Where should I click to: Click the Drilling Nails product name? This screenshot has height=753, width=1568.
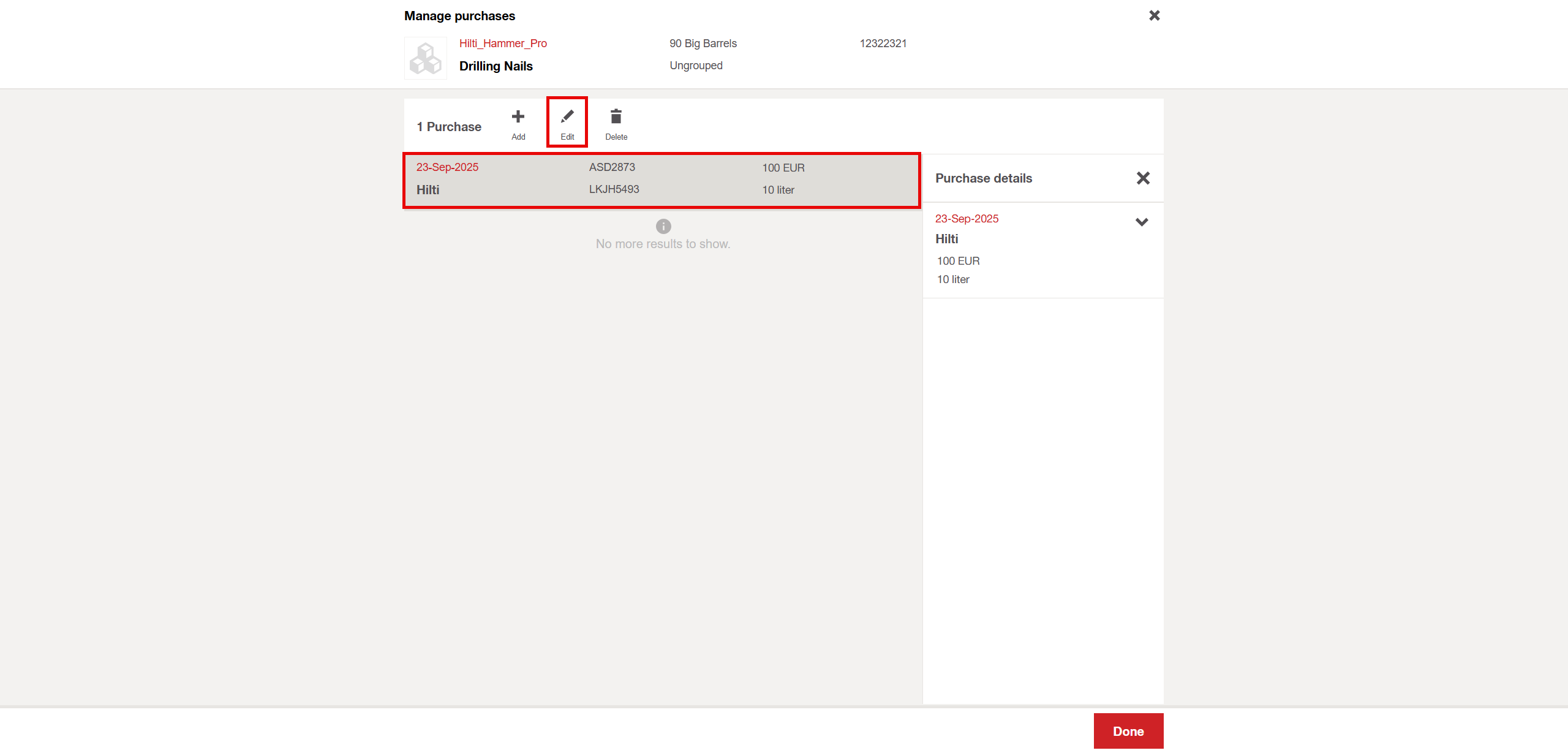coord(496,66)
